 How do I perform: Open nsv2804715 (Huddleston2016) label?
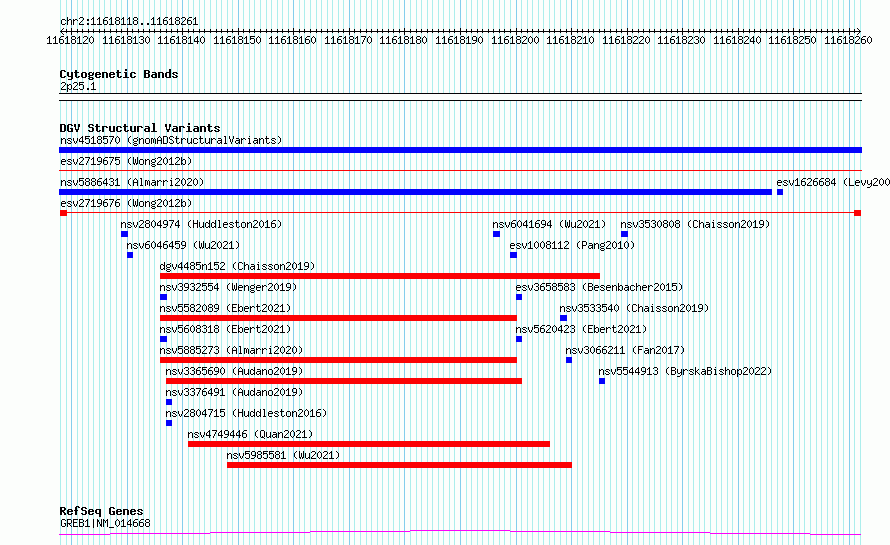click(246, 413)
